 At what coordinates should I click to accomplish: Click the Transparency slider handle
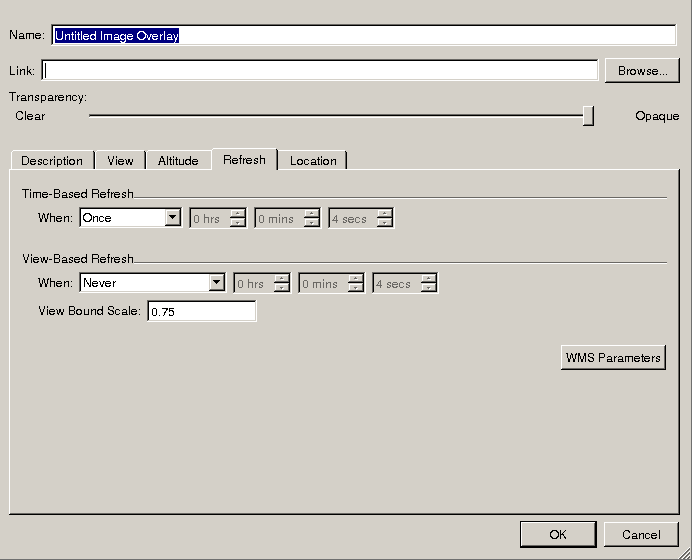pyautogui.click(x=588, y=116)
